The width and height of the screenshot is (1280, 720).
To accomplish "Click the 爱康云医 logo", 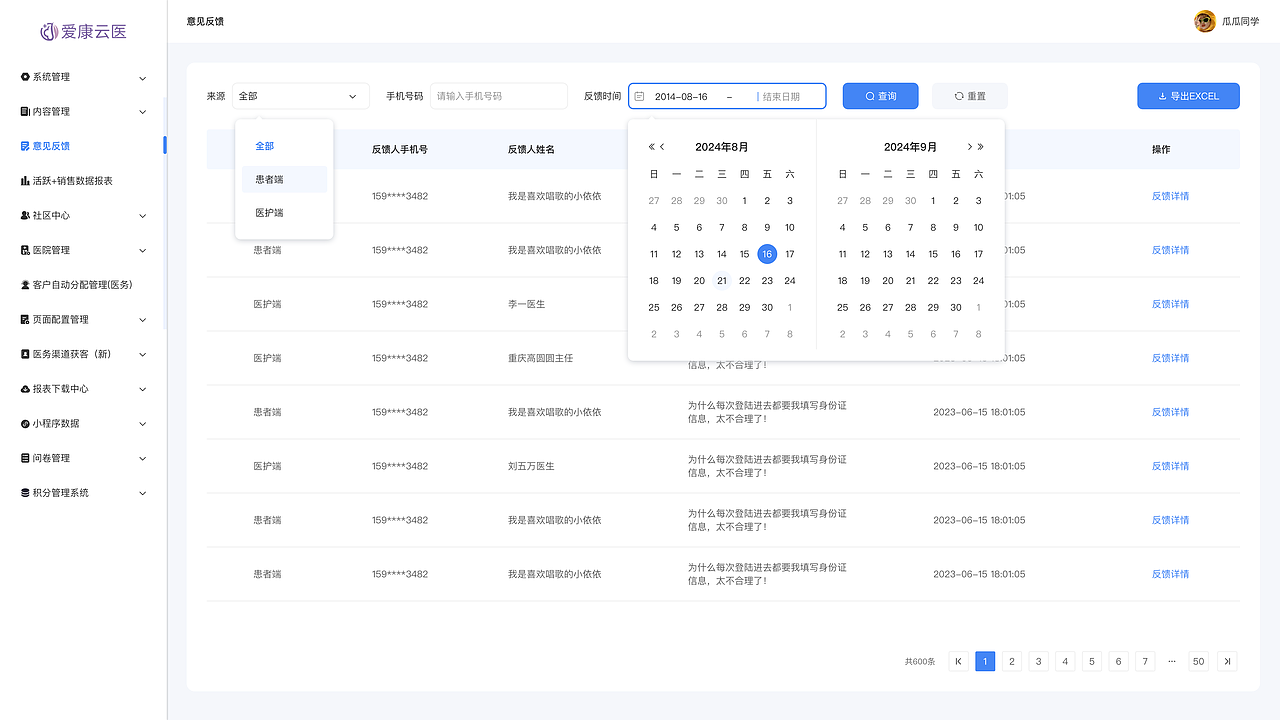I will pyautogui.click(x=83, y=31).
